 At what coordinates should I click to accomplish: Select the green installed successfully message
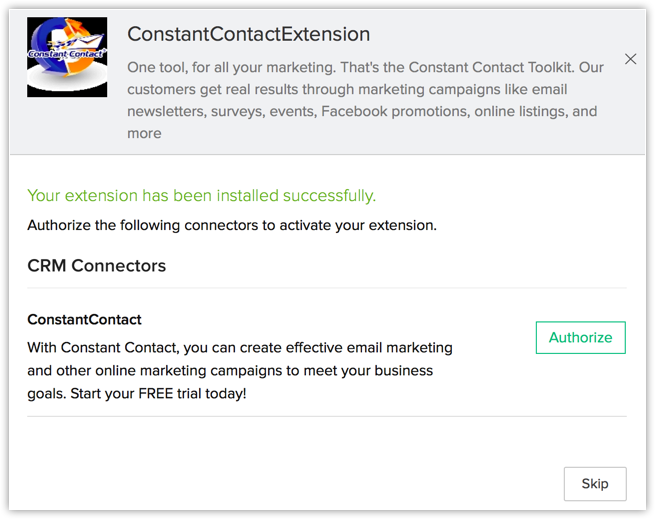tap(201, 195)
